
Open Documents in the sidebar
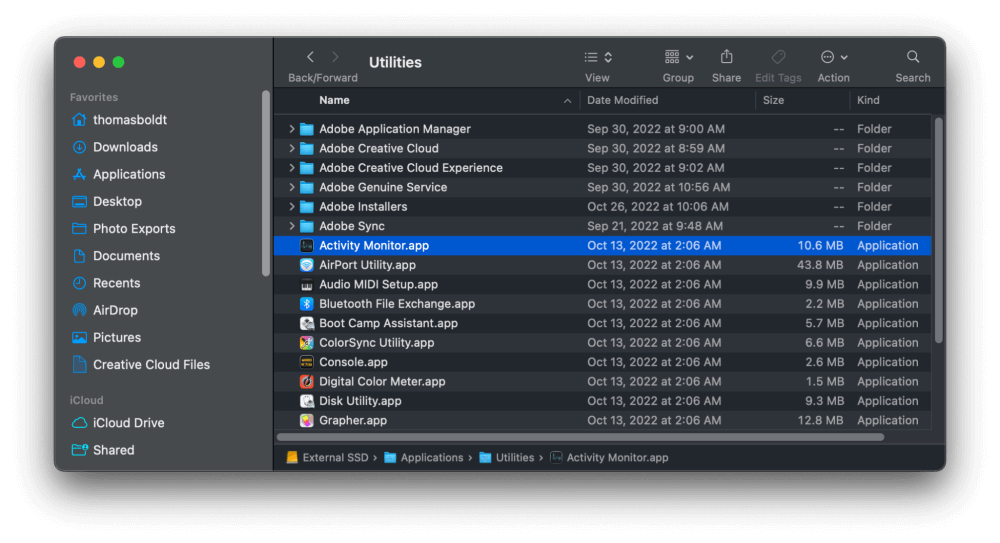pos(116,256)
